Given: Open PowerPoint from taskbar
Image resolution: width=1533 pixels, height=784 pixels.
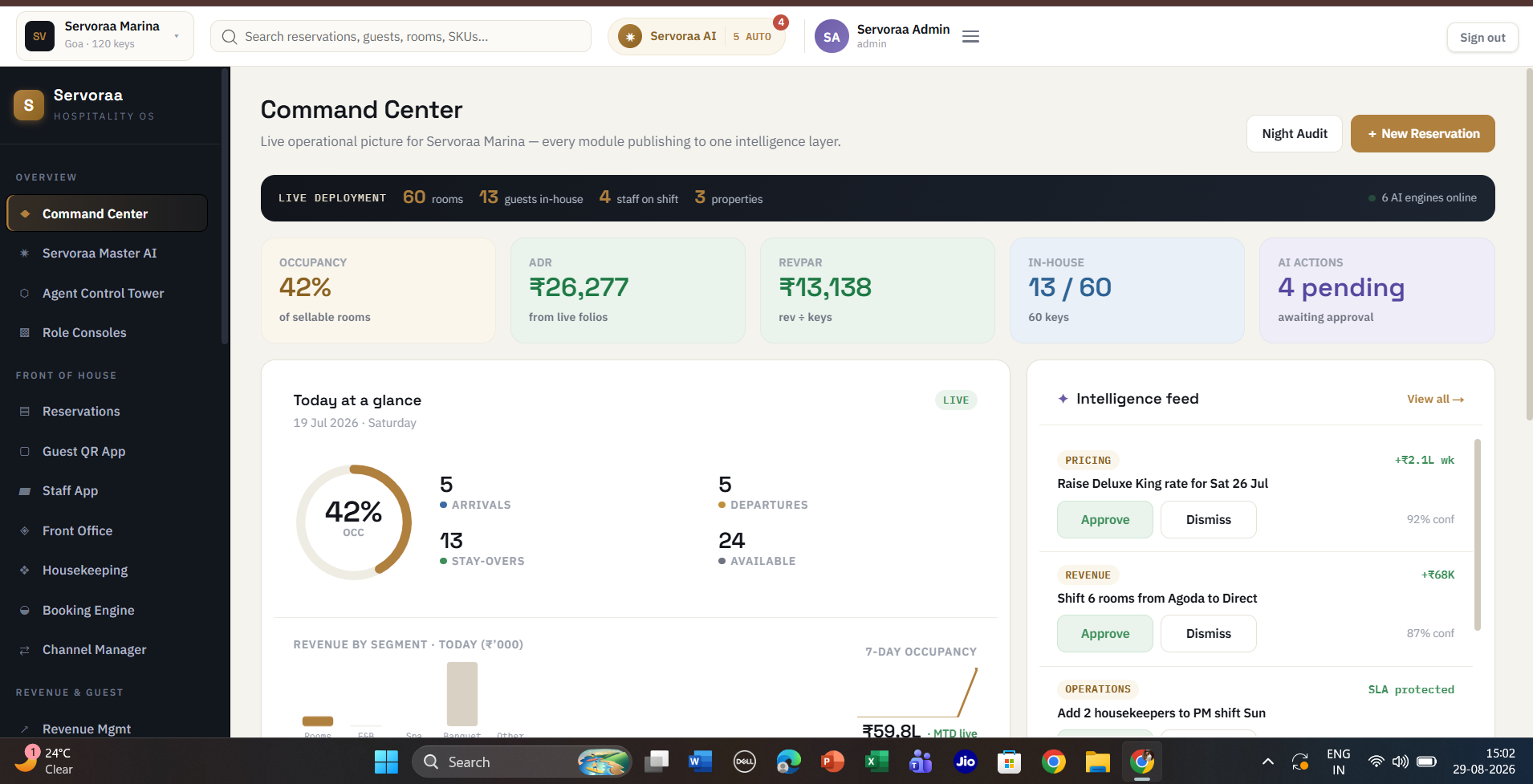Looking at the screenshot, I should [x=832, y=762].
